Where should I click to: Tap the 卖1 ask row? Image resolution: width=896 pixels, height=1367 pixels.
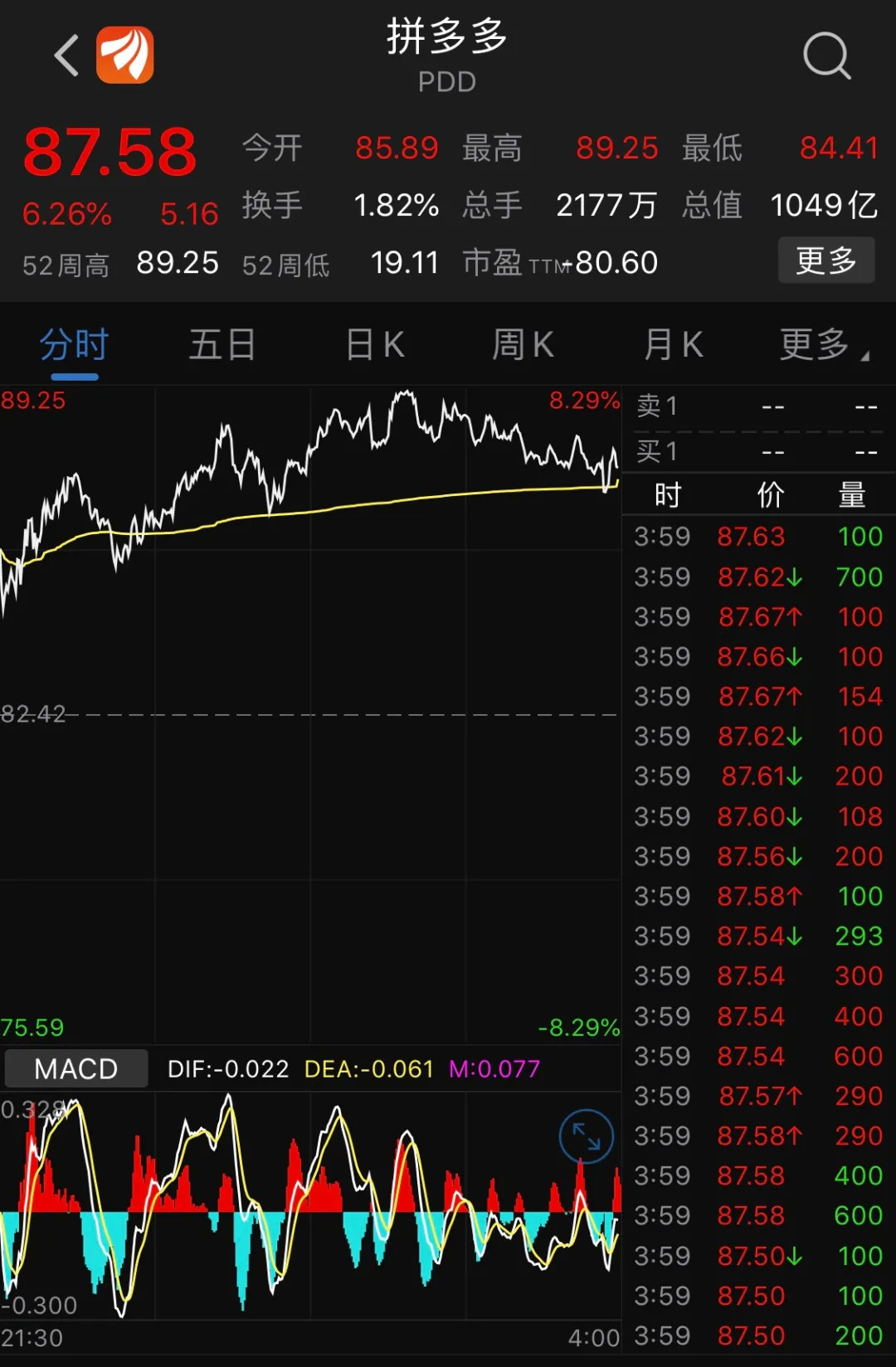(x=757, y=406)
